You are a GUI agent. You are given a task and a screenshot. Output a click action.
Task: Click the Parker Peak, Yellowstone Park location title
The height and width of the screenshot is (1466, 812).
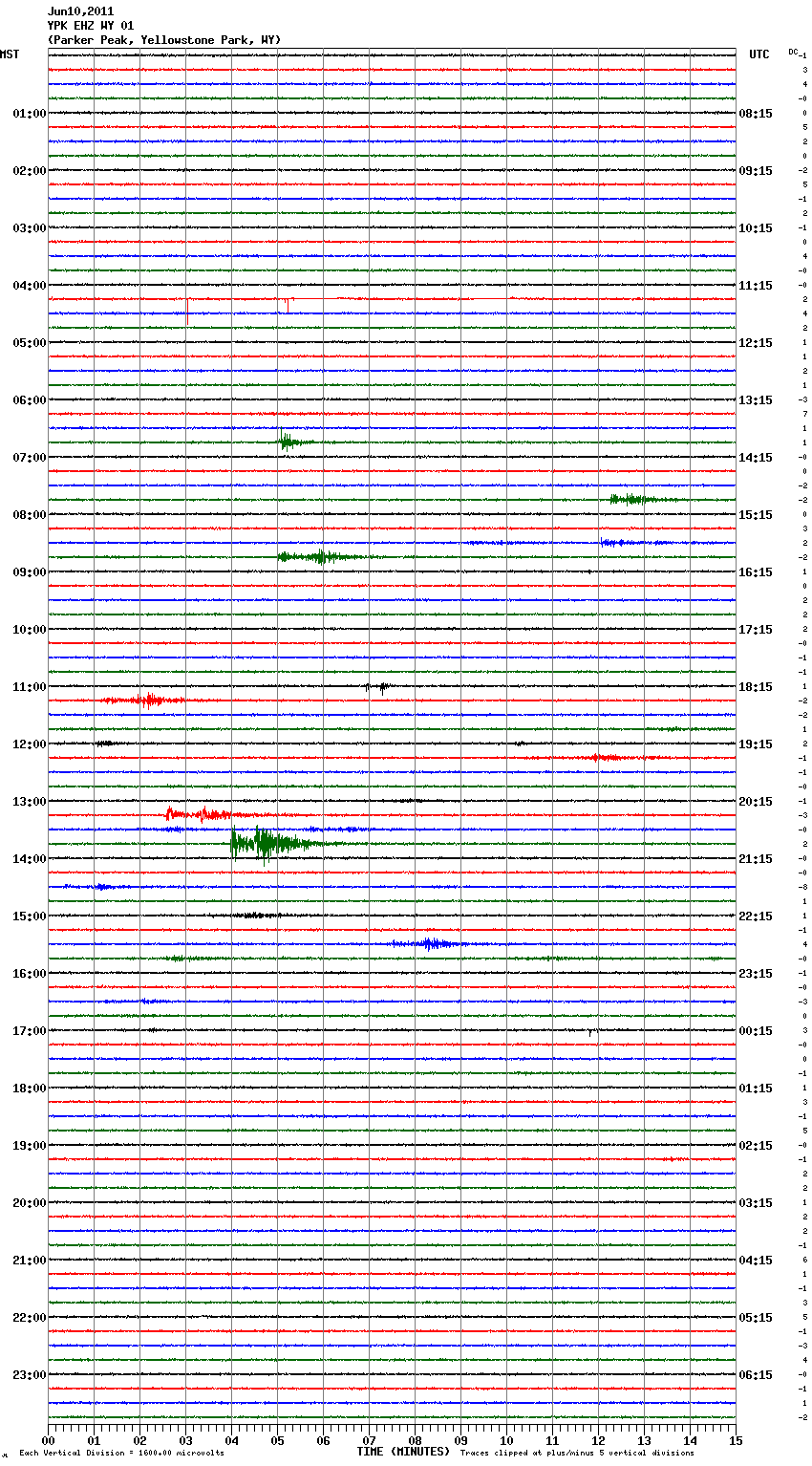(164, 40)
